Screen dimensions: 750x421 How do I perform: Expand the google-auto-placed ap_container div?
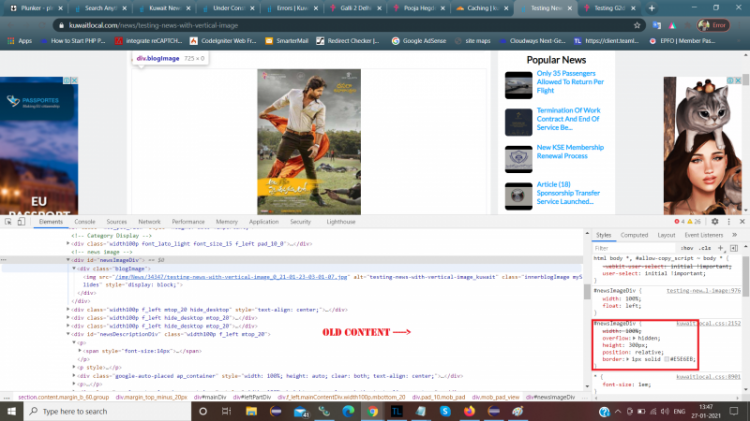point(74,376)
